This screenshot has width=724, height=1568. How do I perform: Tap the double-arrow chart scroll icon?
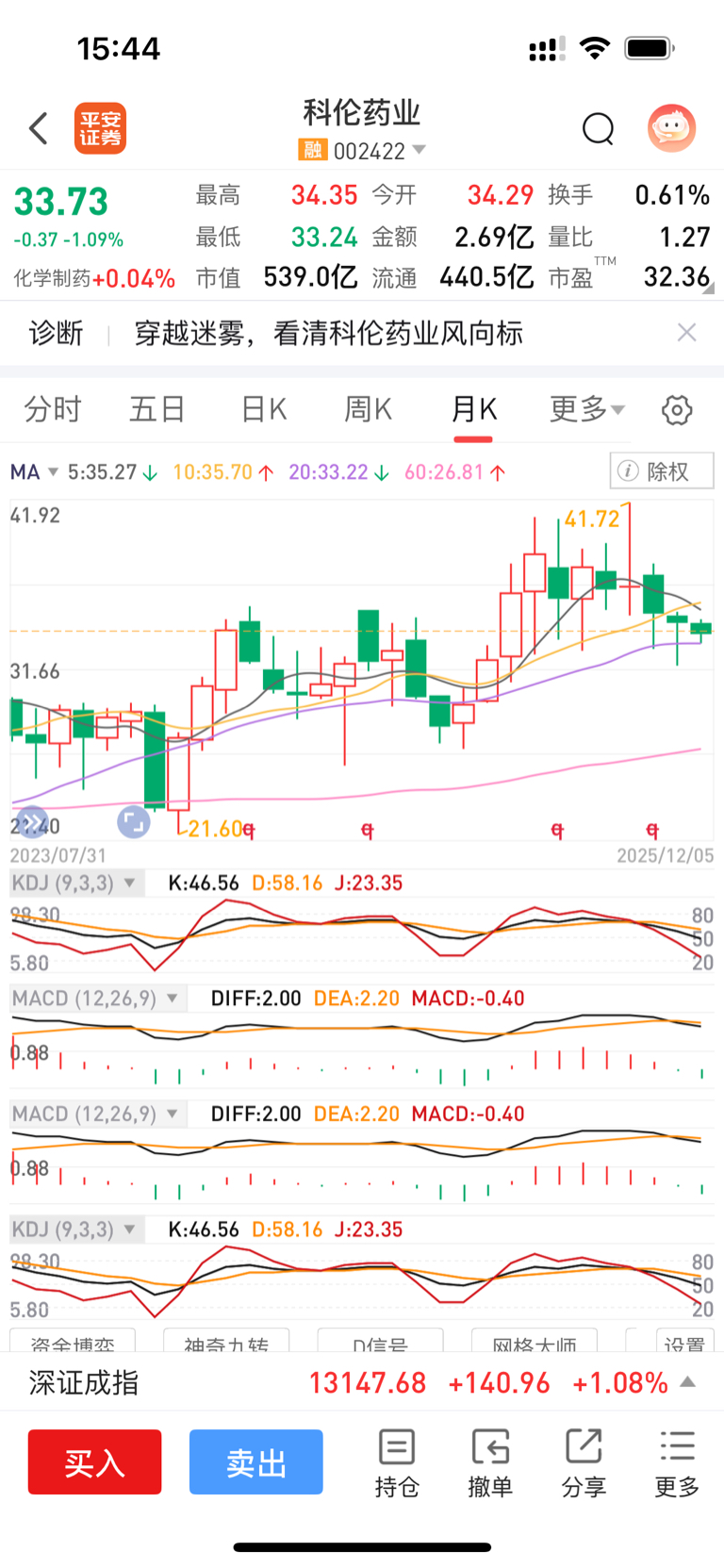tap(31, 822)
